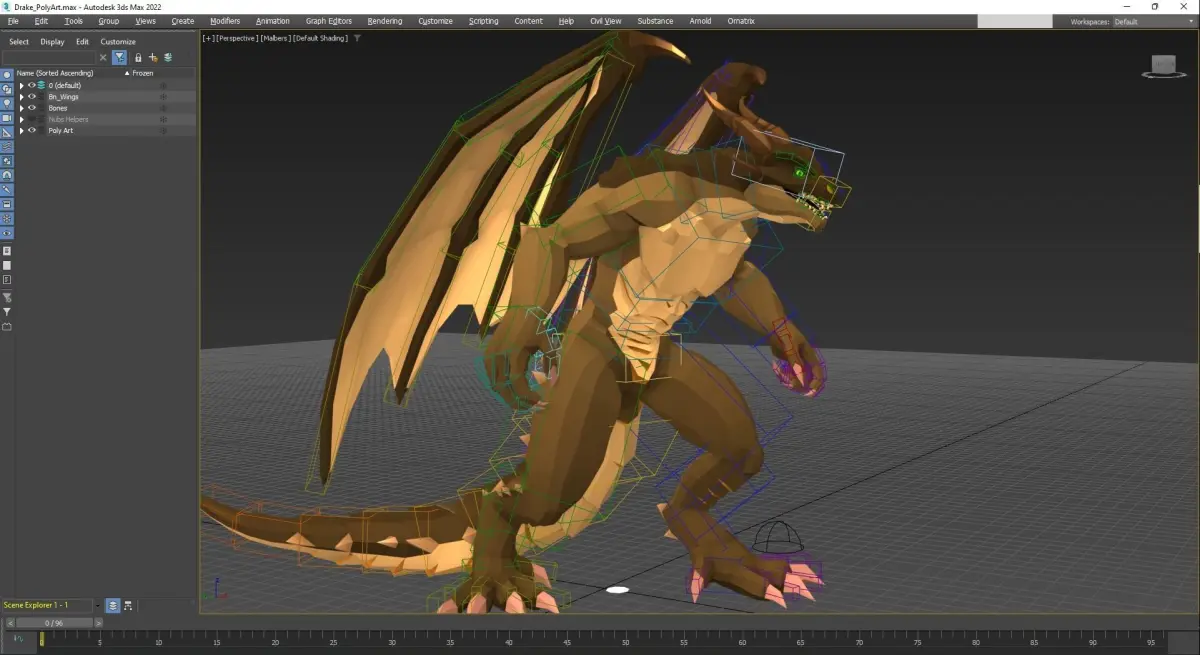Open the Animation menu
Image resolution: width=1200 pixels, height=655 pixels.
click(x=273, y=21)
